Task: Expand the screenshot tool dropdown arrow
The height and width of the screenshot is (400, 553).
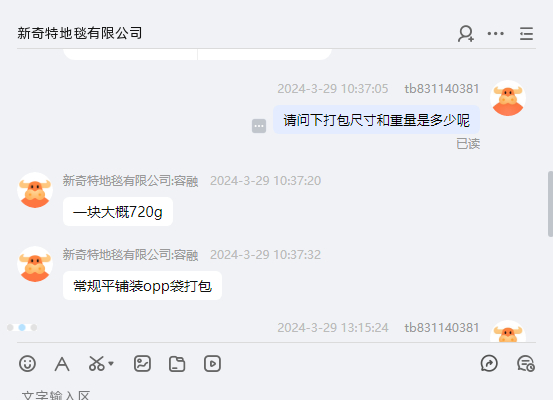Action: click(111, 364)
